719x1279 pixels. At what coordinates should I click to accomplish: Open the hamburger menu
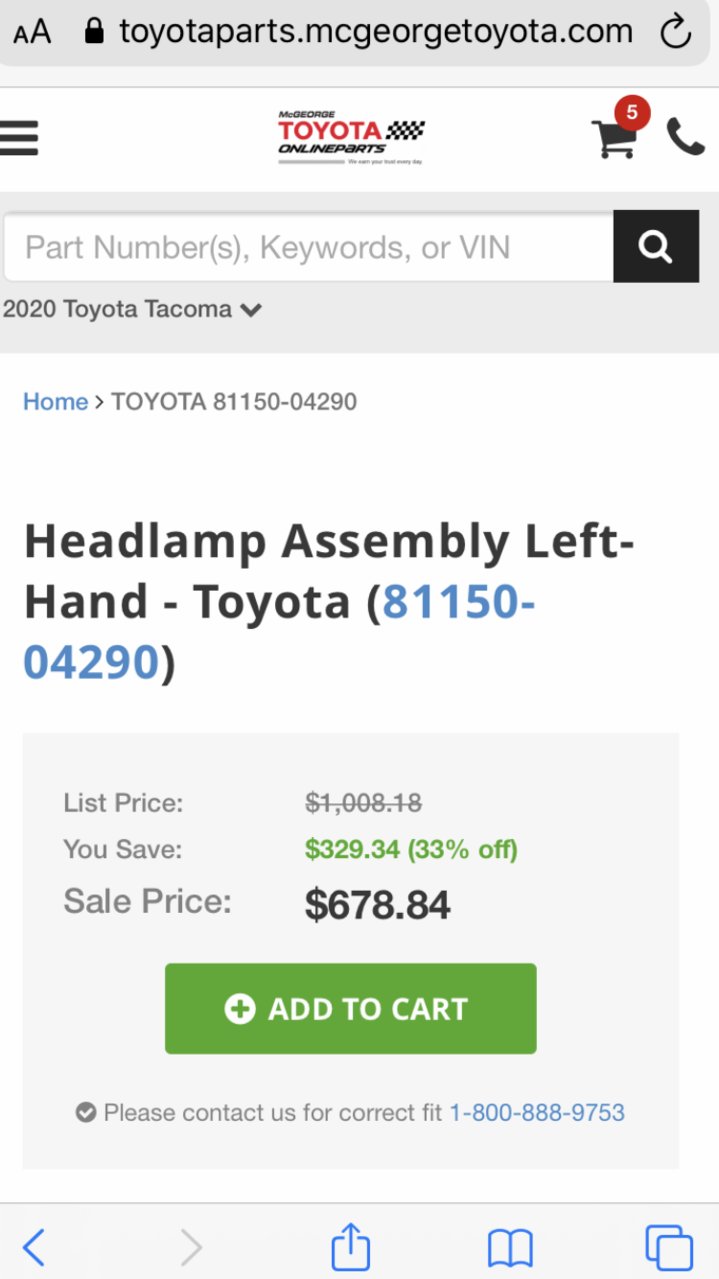[18, 138]
